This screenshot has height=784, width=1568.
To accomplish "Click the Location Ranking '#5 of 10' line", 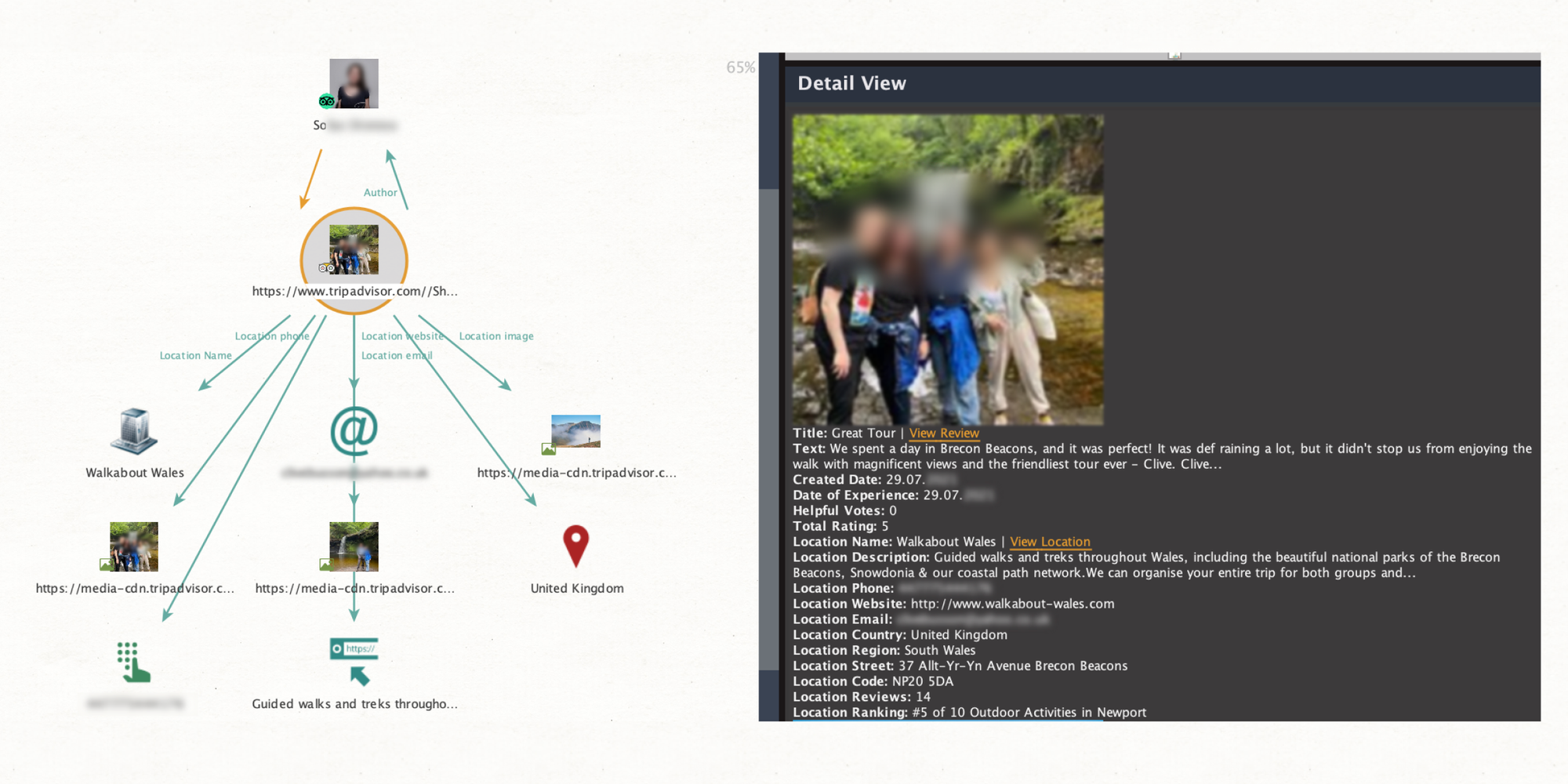I will 970,712.
